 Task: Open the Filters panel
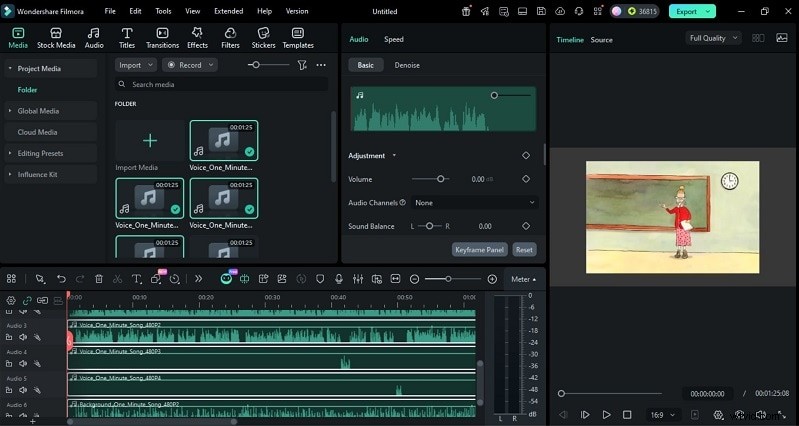(x=230, y=38)
